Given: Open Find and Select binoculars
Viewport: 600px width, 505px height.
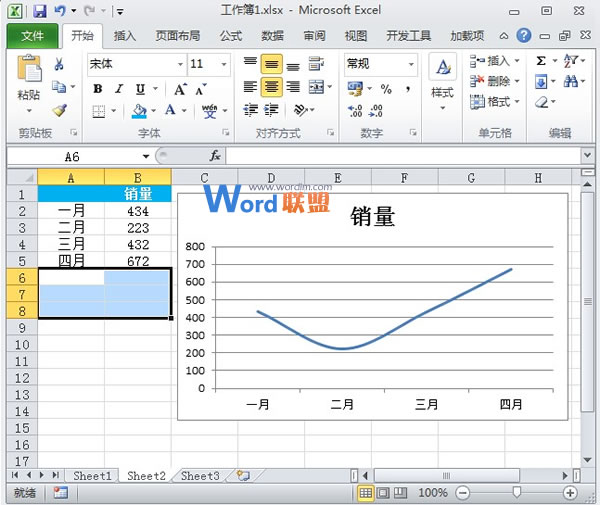Looking at the screenshot, I should [571, 81].
